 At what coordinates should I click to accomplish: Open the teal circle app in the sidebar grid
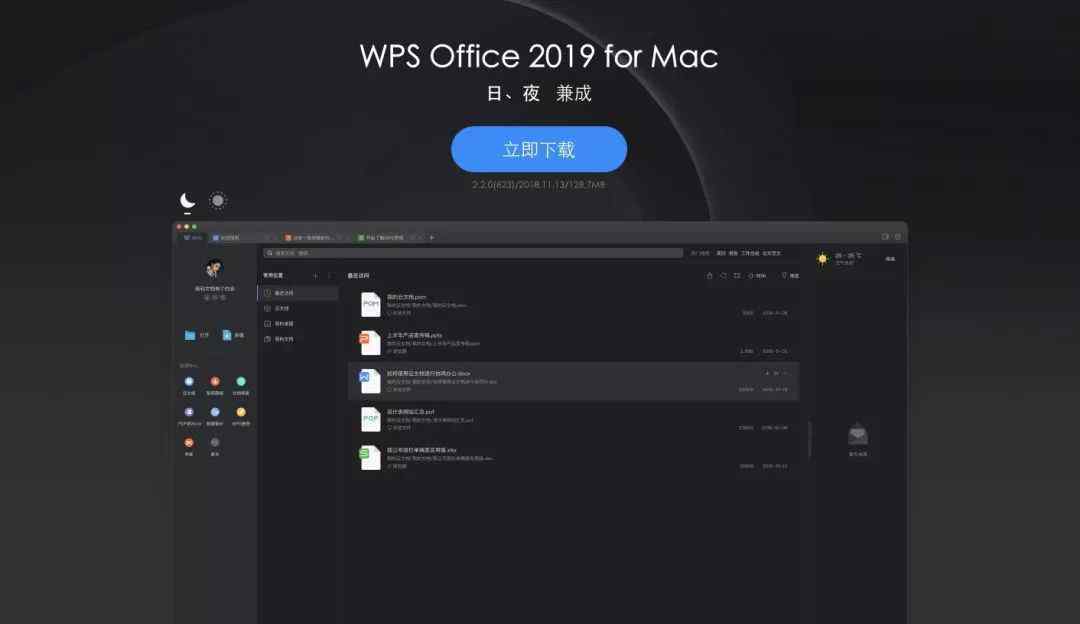[241, 382]
